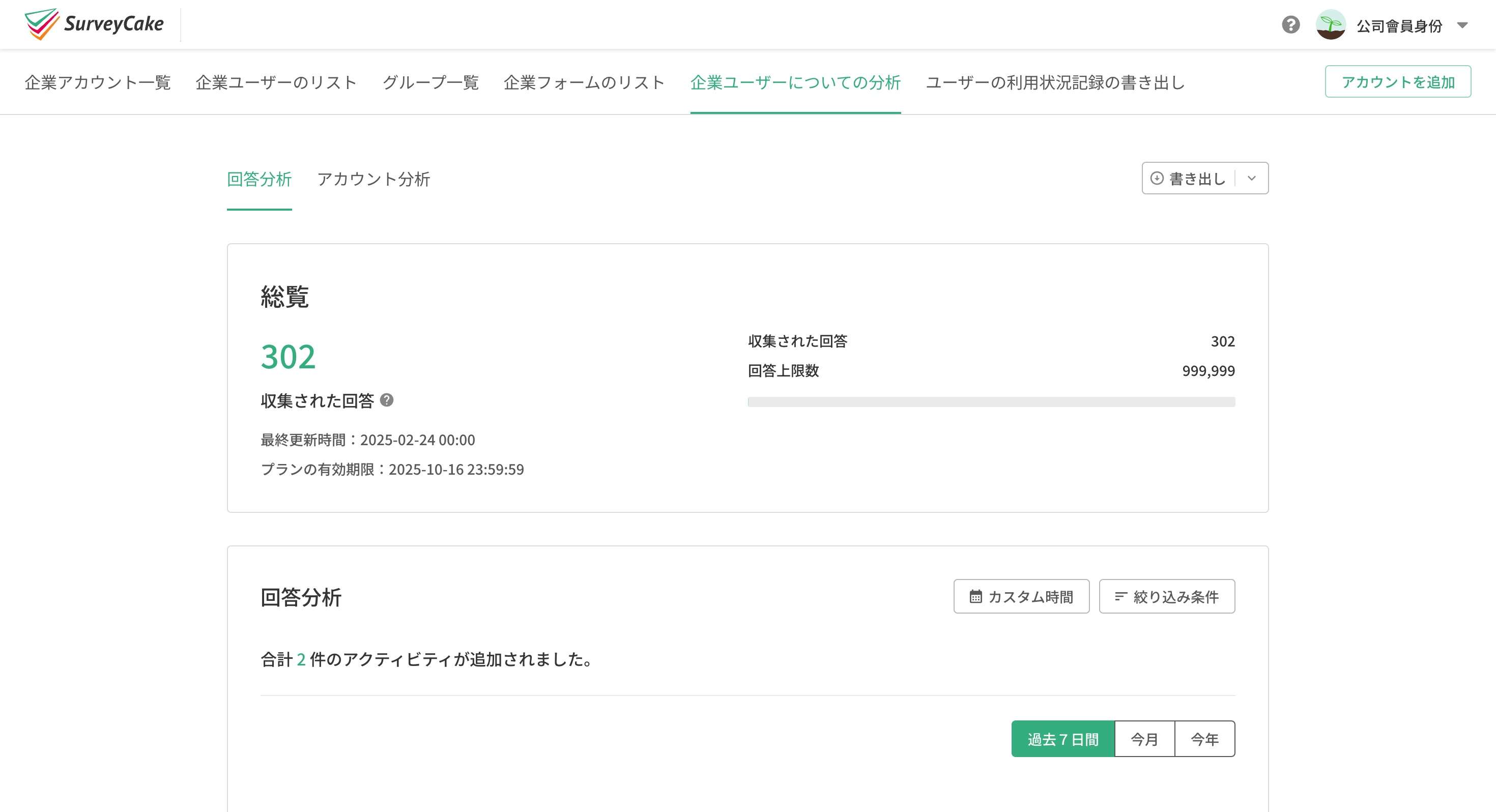Open the 企業アカウント一覧 page

pyautogui.click(x=97, y=82)
